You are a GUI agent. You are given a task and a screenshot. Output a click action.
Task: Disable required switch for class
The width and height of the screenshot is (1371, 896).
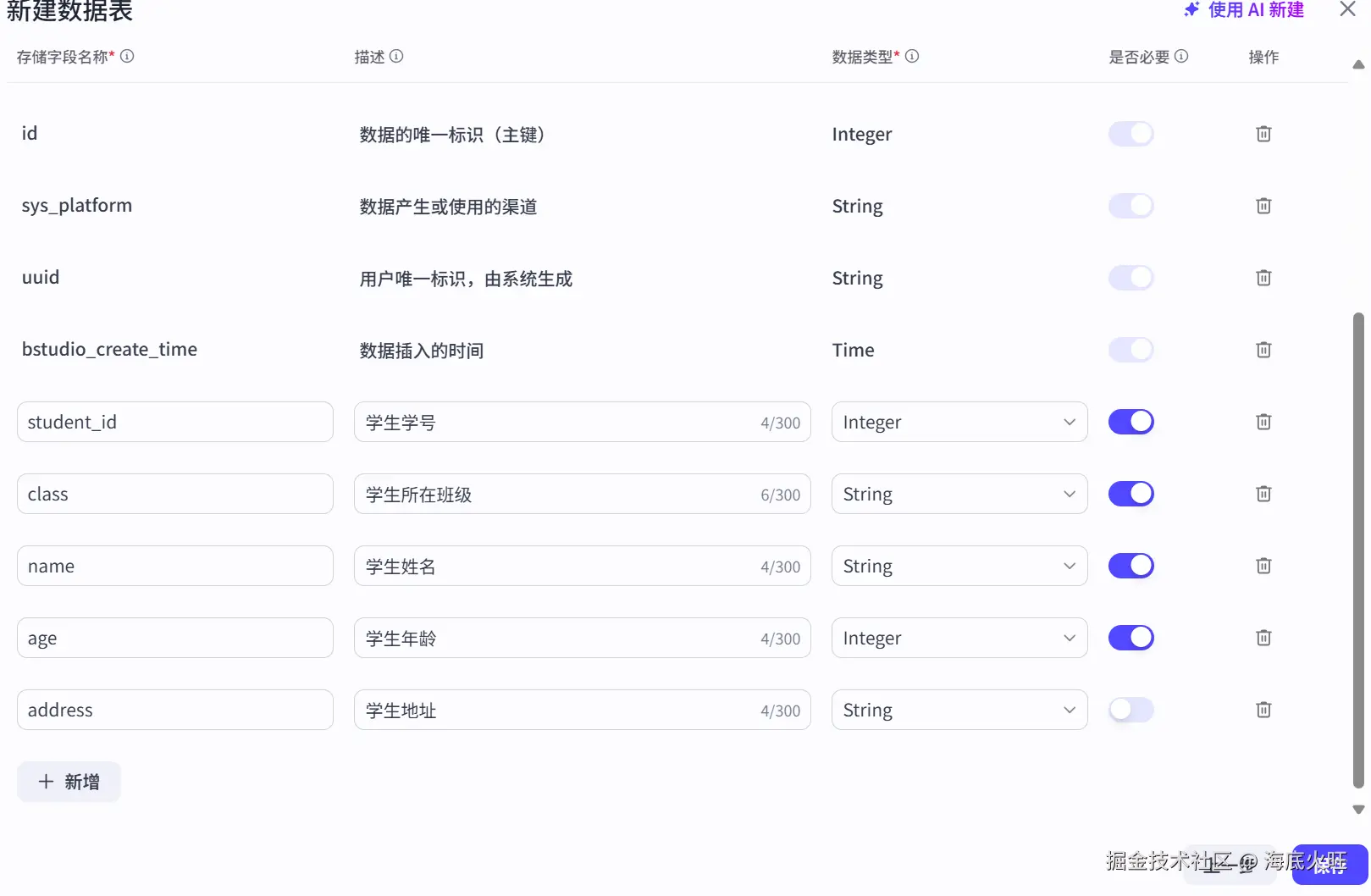1131,494
